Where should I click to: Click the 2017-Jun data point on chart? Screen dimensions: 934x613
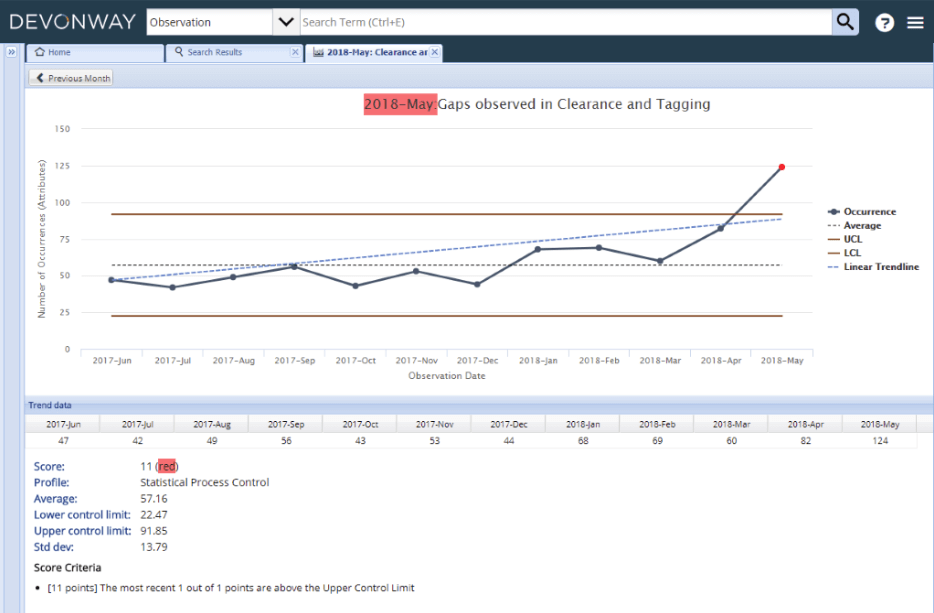[111, 280]
